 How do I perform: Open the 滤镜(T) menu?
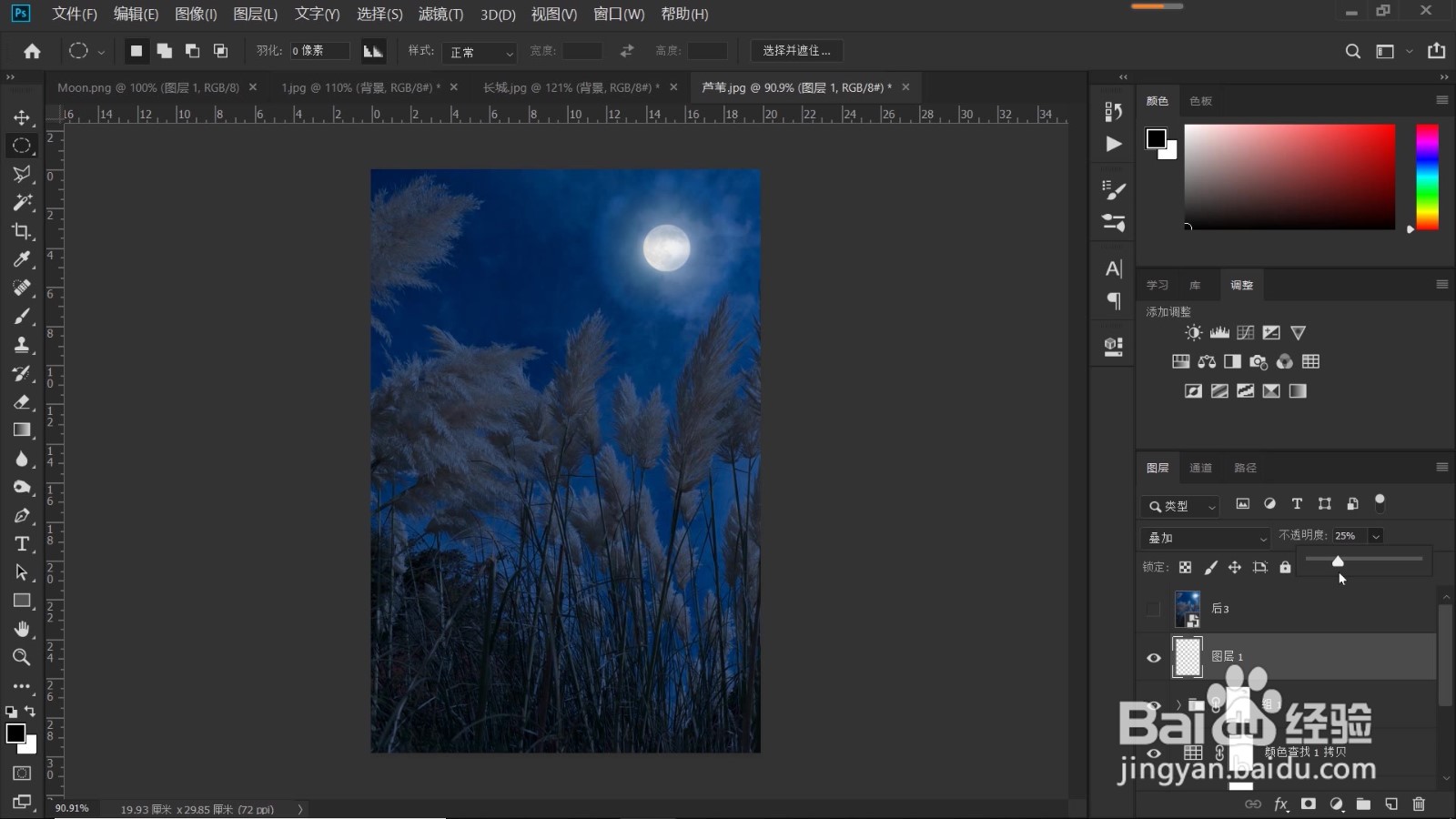[440, 14]
